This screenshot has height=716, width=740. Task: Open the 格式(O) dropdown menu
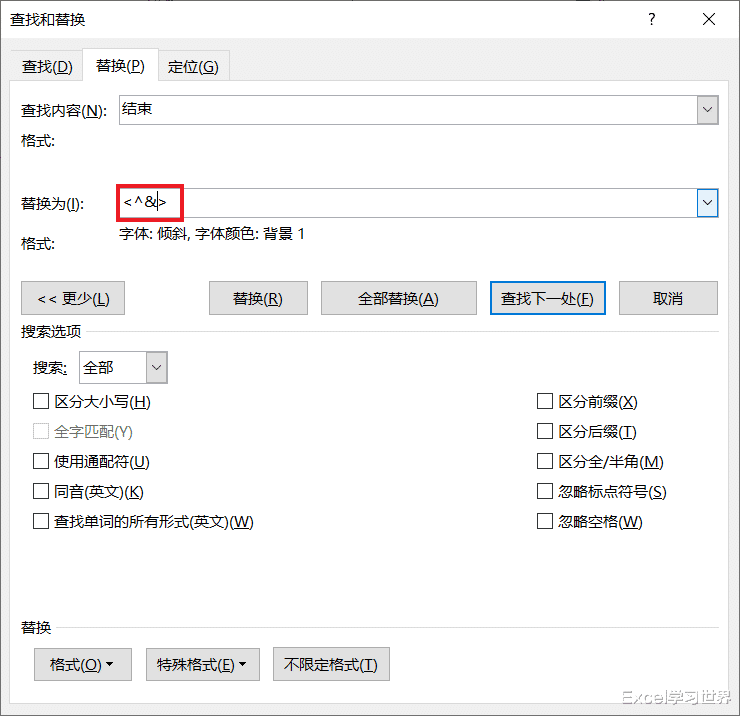pyautogui.click(x=83, y=664)
